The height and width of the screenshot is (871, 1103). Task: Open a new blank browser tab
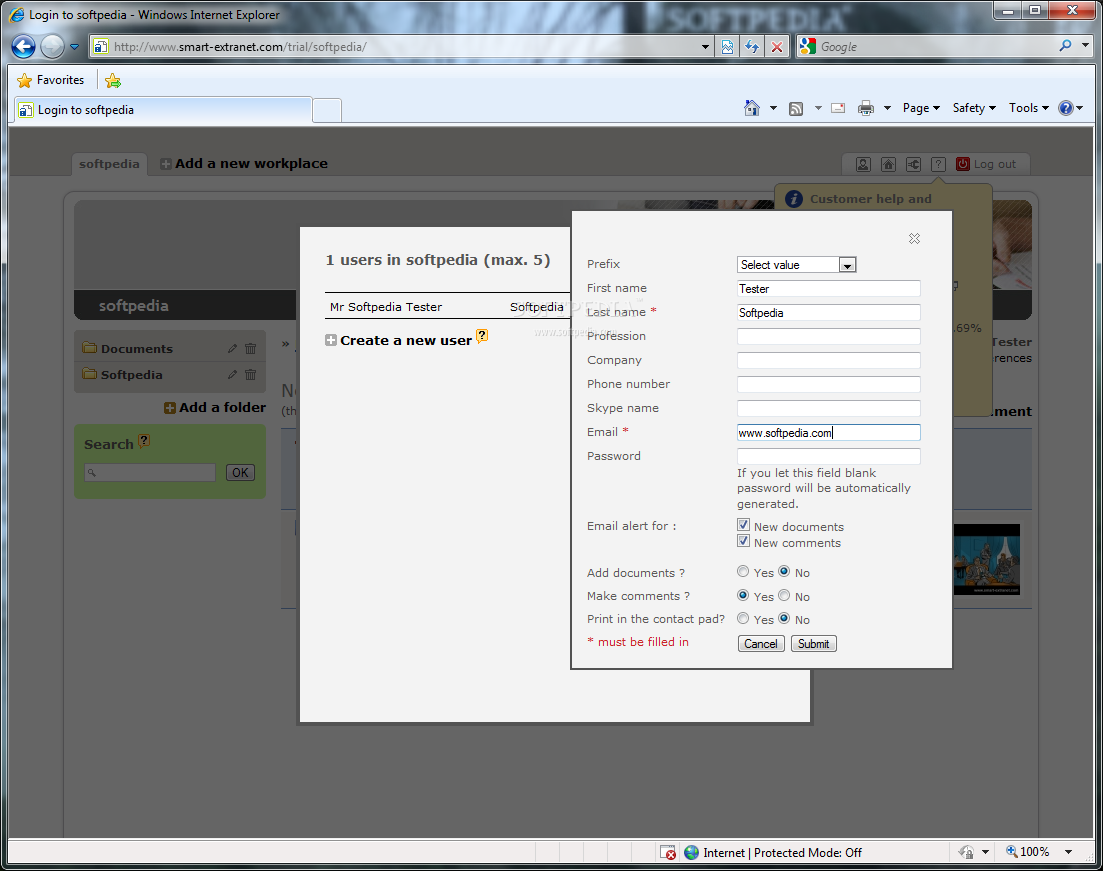327,110
